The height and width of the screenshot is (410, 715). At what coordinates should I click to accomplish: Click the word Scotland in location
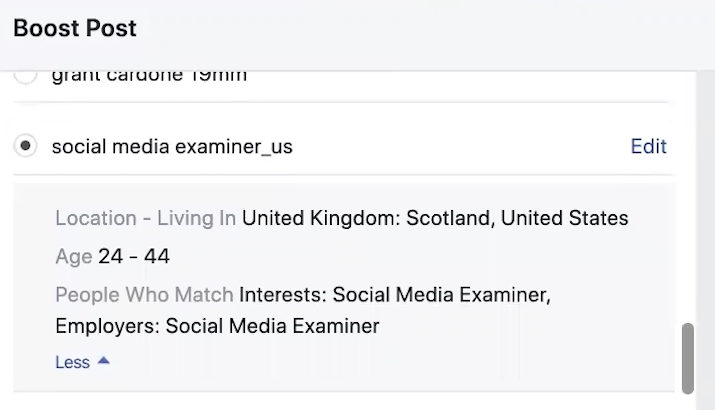448,218
